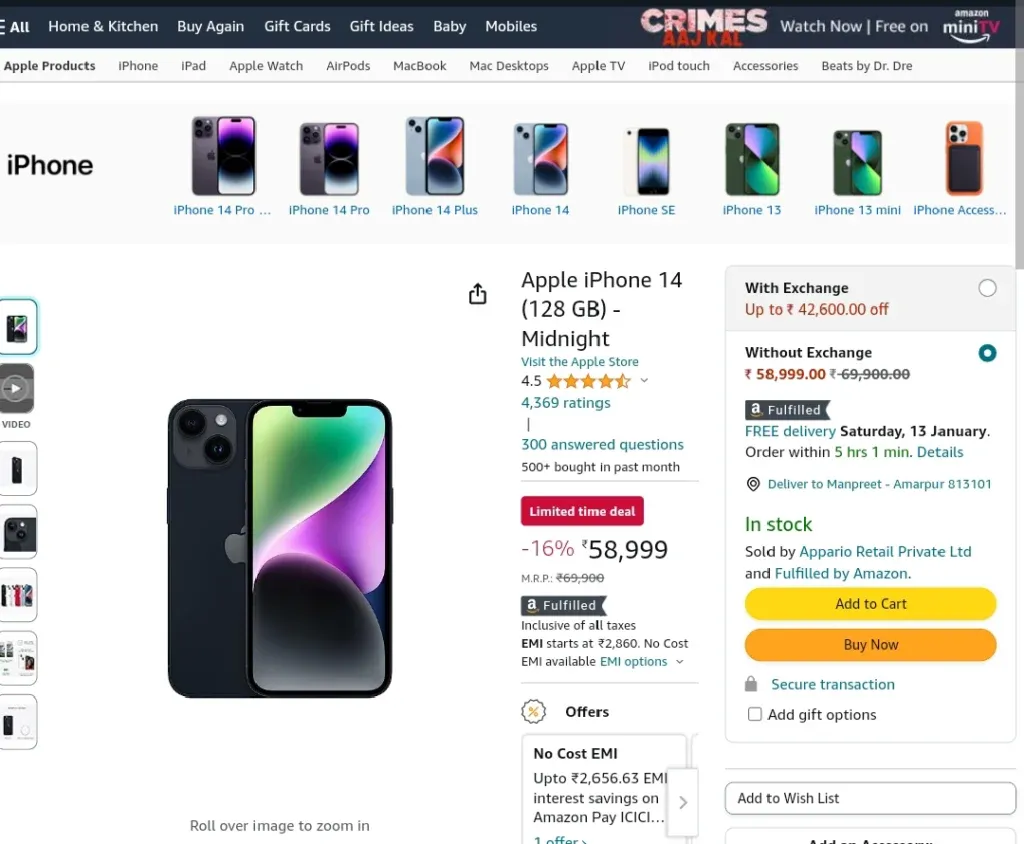The image size is (1024, 844).
Task: Expand the EMI options dropdown
Action: coord(679,662)
